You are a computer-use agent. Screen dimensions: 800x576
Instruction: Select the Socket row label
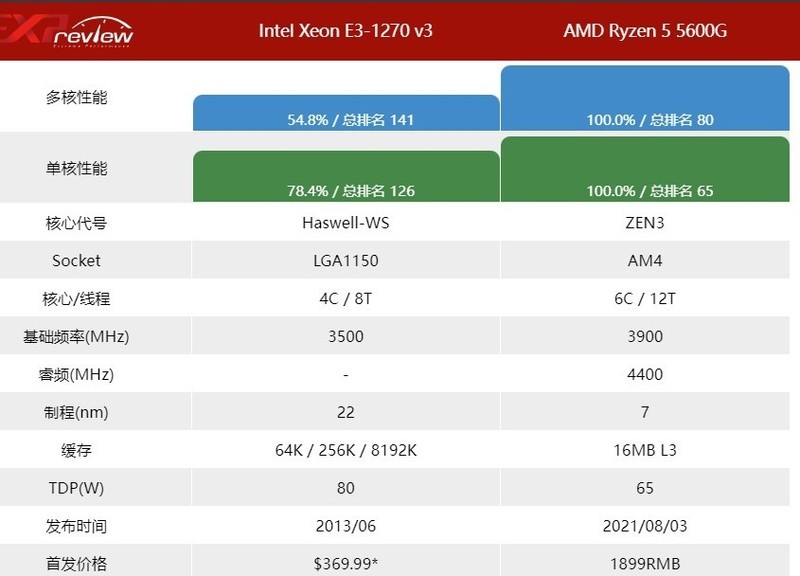click(x=77, y=261)
